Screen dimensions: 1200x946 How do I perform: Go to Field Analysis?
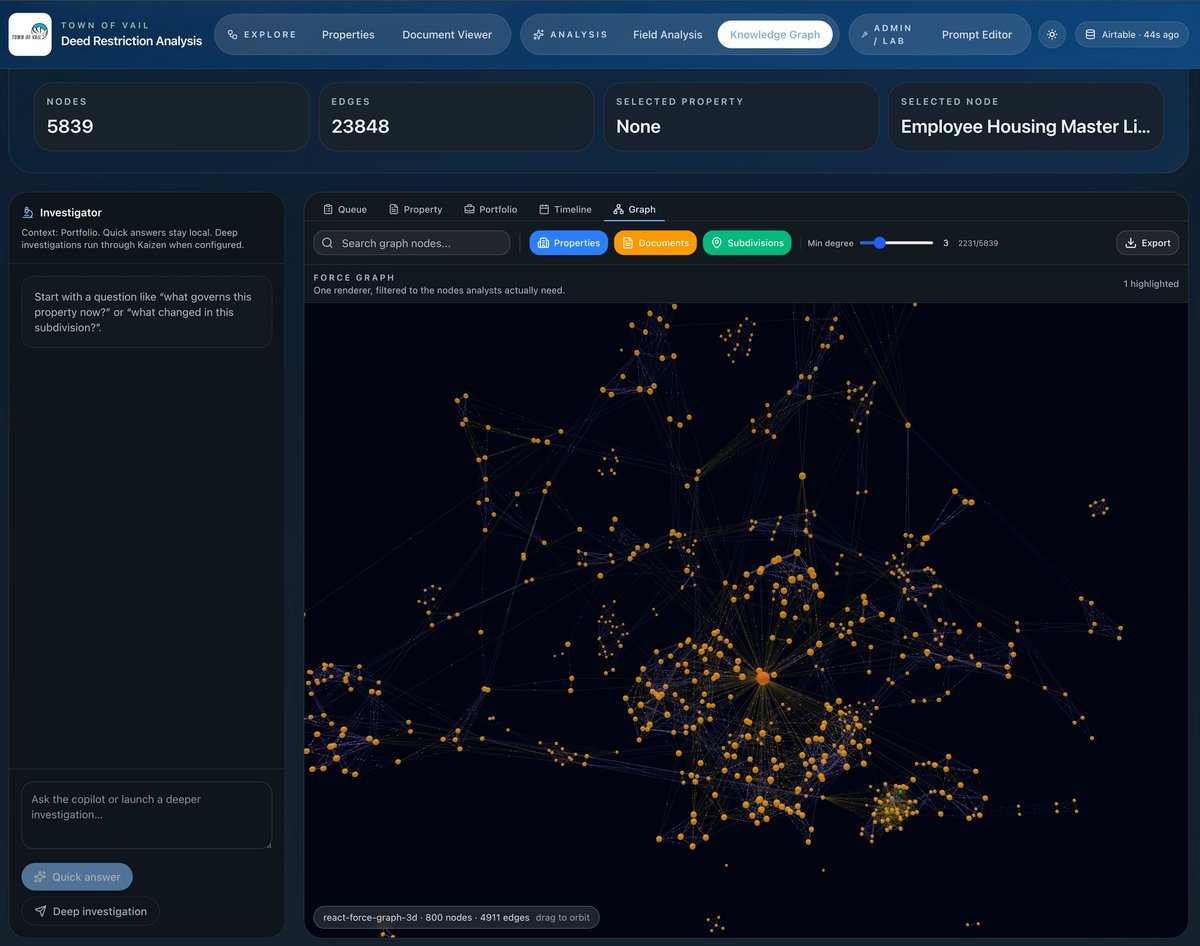point(668,35)
